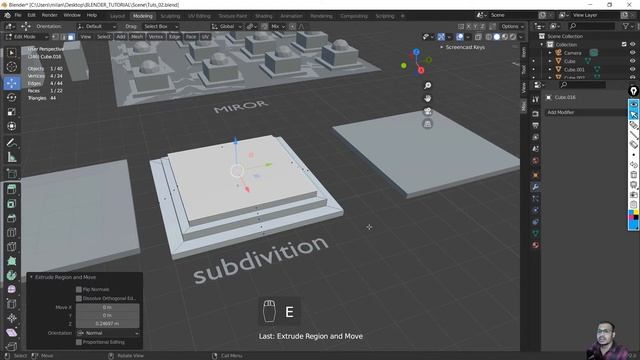The height and width of the screenshot is (360, 640).
Task: Select the Shrink/Fatten tool
Action: click(11, 318)
